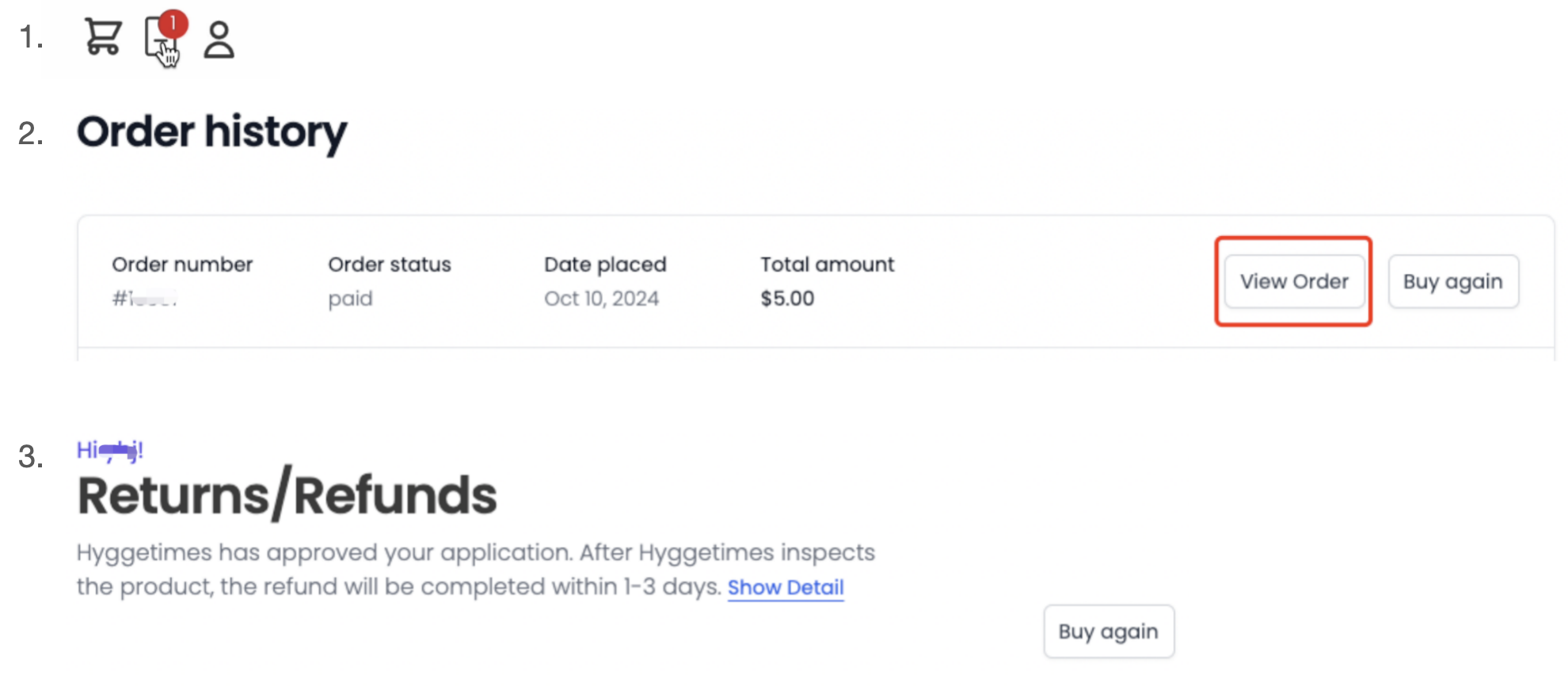Click the Order status column label

390,265
